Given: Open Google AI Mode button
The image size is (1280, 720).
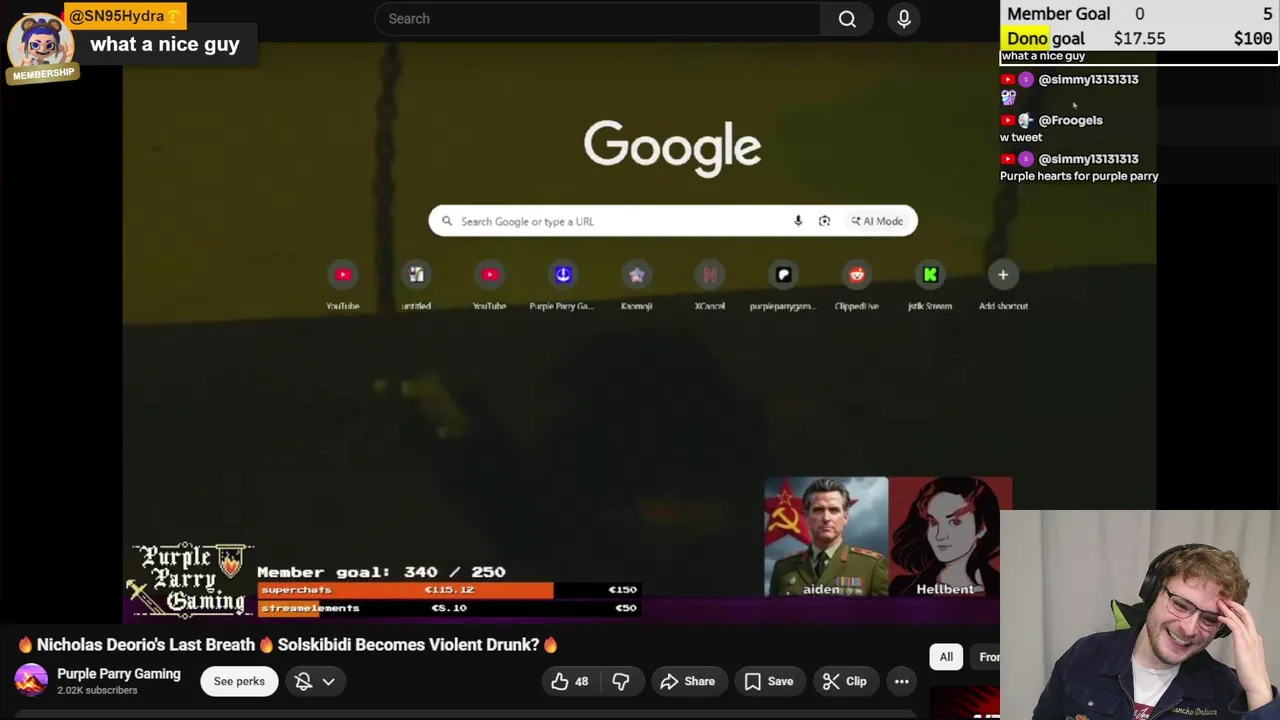Looking at the screenshot, I should (877, 221).
